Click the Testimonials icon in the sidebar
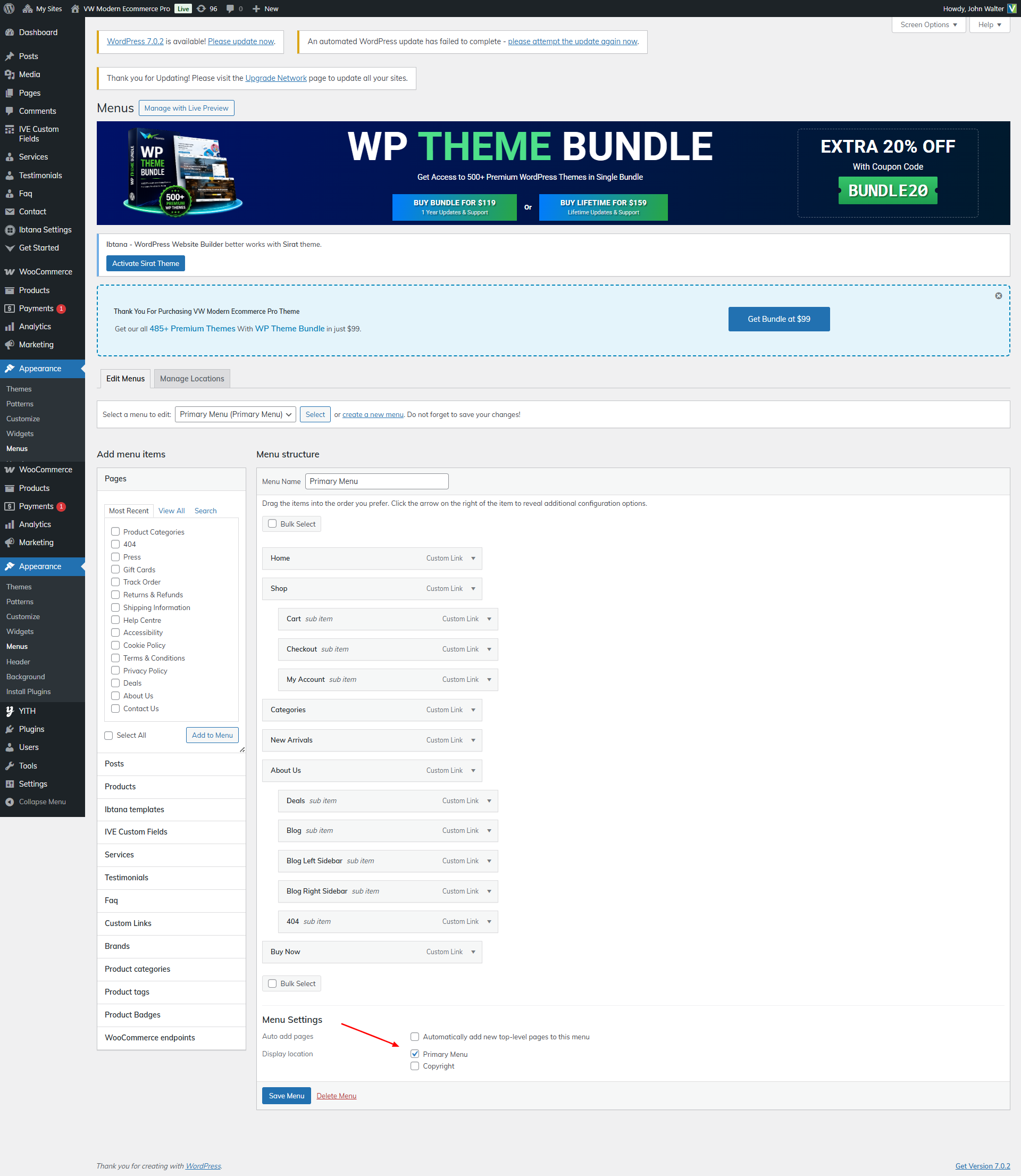This screenshot has width=1021, height=1176. click(x=10, y=176)
